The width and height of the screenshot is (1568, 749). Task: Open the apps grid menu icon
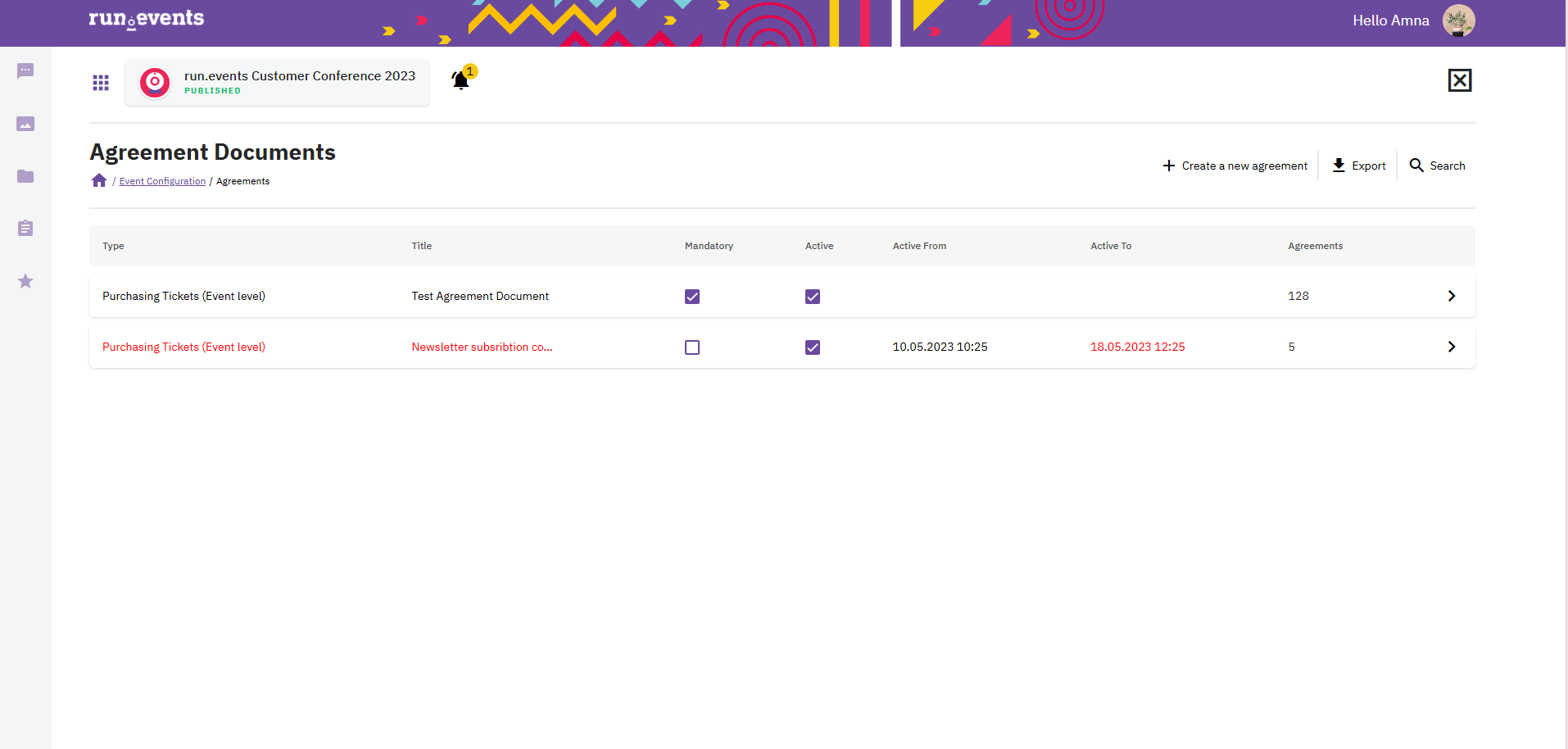[x=101, y=83]
